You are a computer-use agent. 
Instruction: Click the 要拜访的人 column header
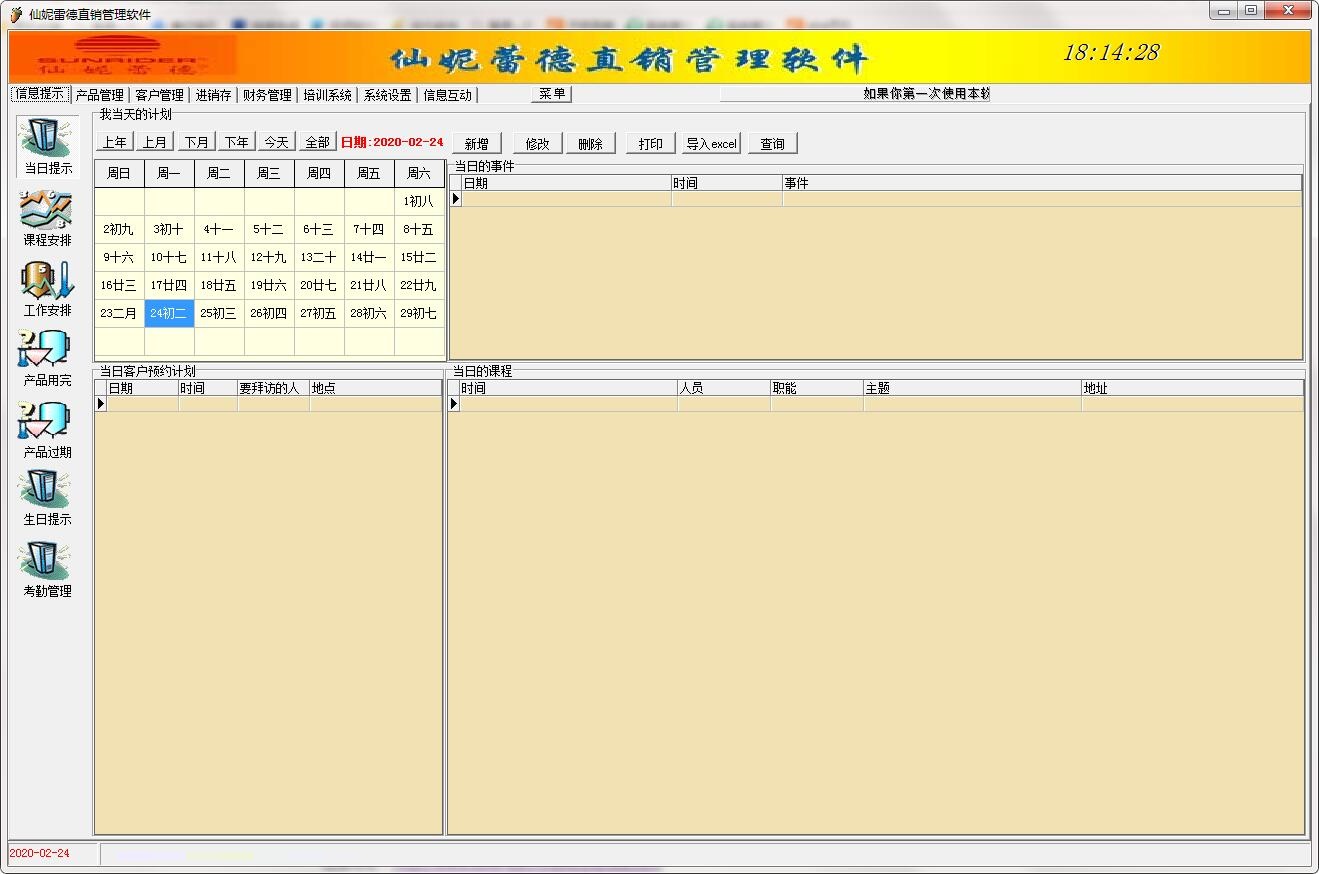pos(273,388)
